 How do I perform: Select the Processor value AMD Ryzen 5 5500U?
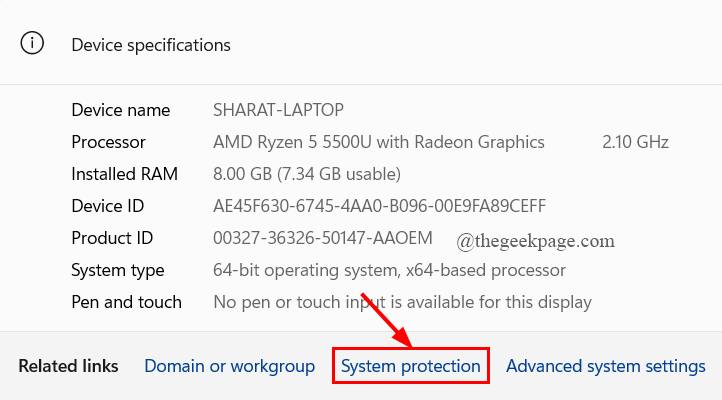[x=378, y=142]
